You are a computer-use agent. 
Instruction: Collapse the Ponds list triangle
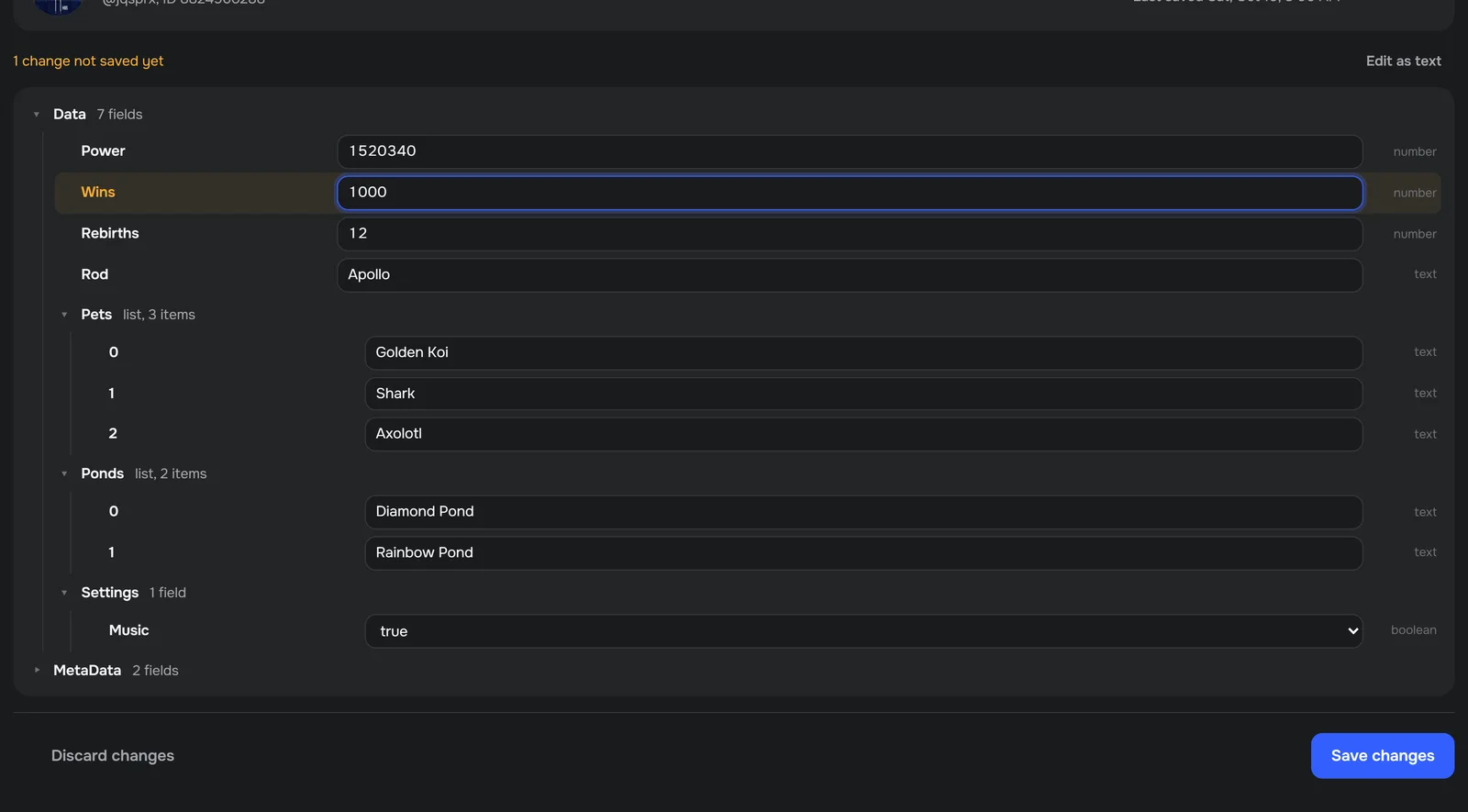point(64,474)
